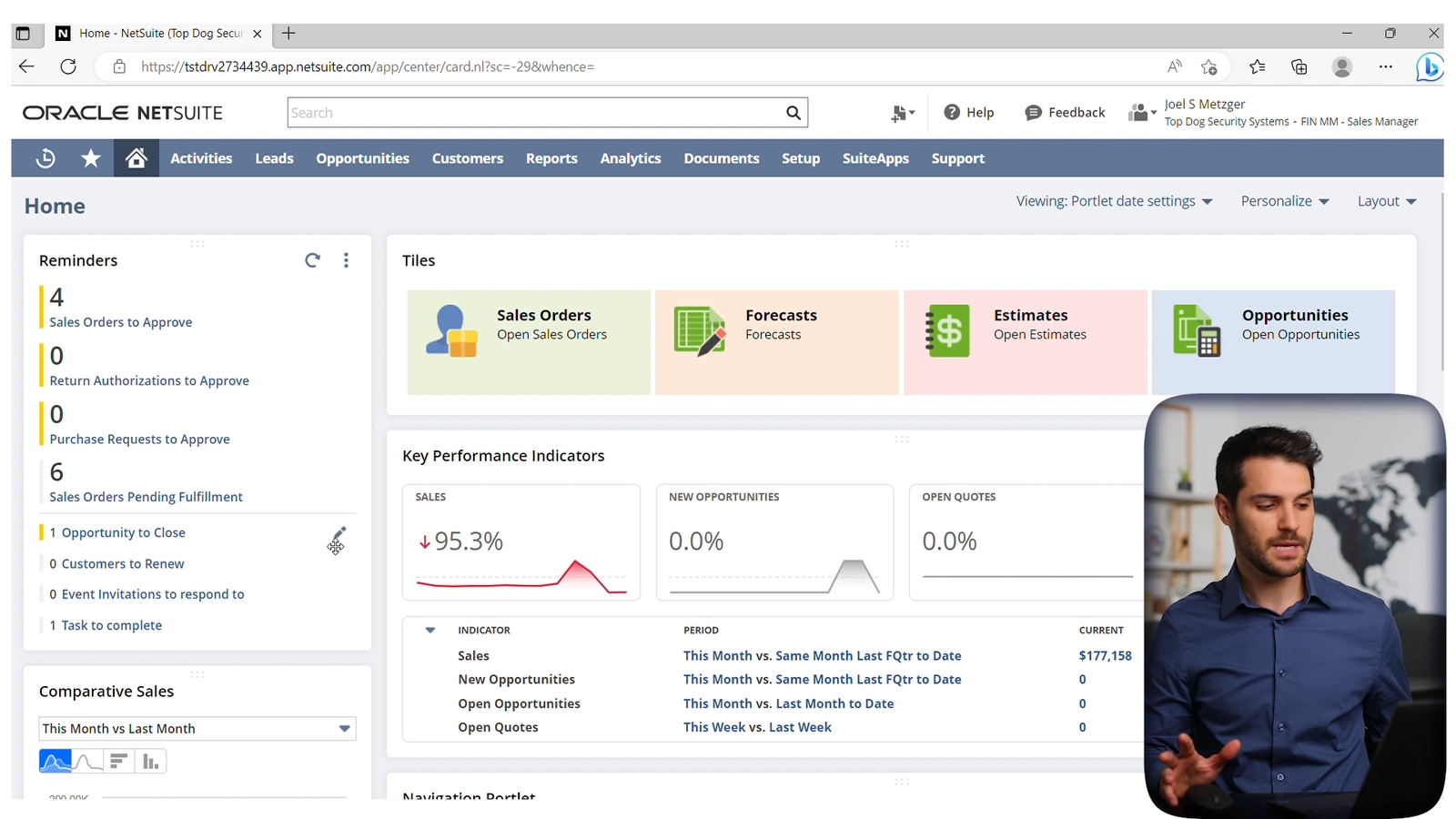Open Customers to Renew reminder
The height and width of the screenshot is (819, 1456).
[123, 564]
